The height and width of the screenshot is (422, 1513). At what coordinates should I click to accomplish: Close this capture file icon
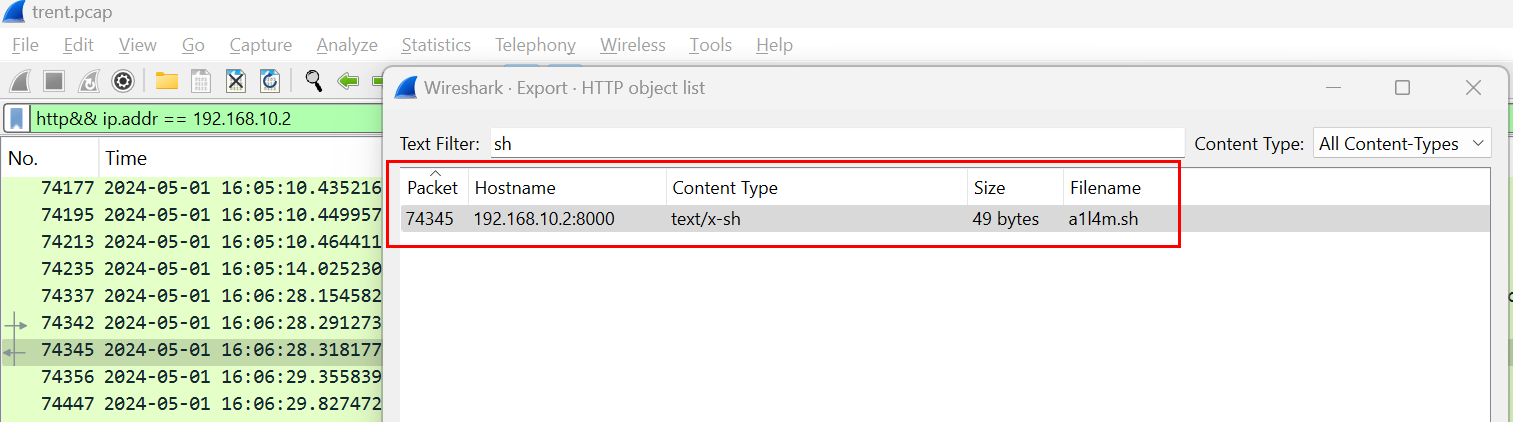coord(235,80)
